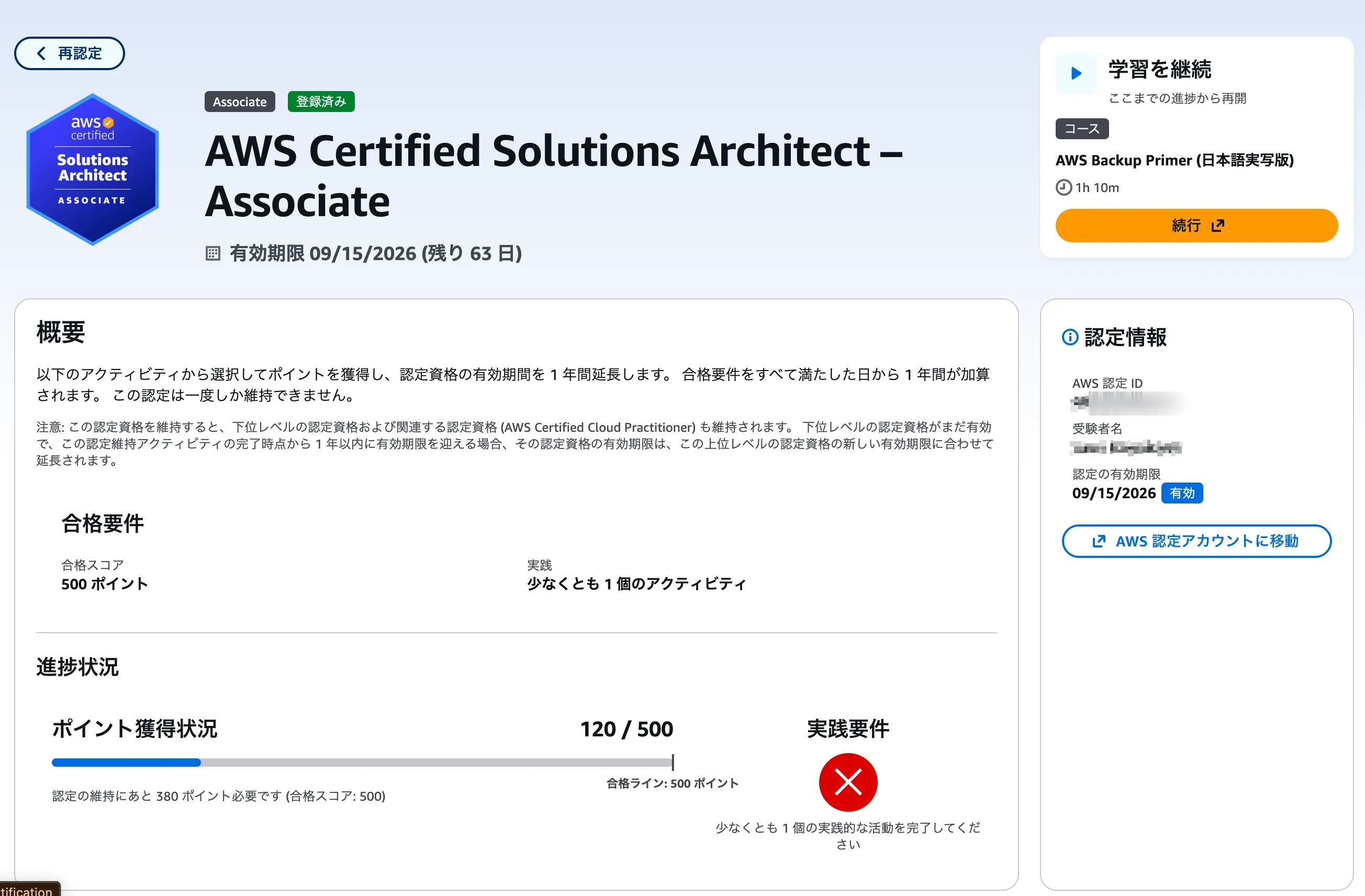Viewport: 1365px width, 896px height.
Task: Click the 500 ポイント passing score
Action: point(105,584)
